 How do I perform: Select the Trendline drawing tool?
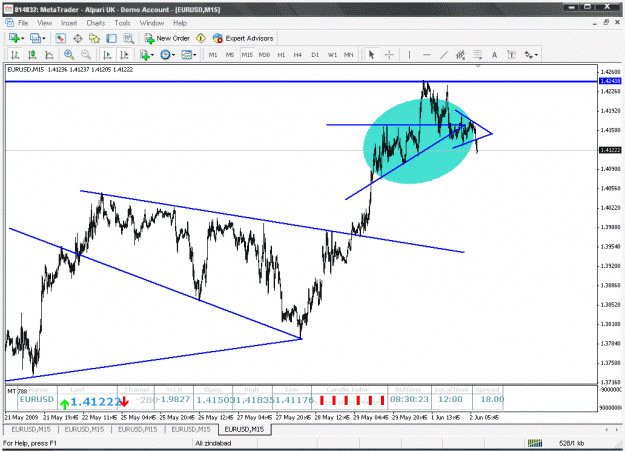[444, 55]
